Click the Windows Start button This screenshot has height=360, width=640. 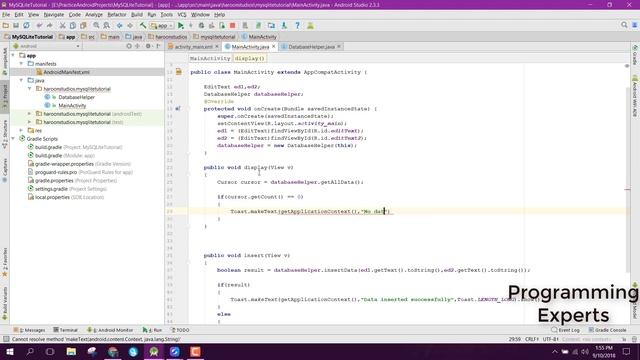click(9, 351)
